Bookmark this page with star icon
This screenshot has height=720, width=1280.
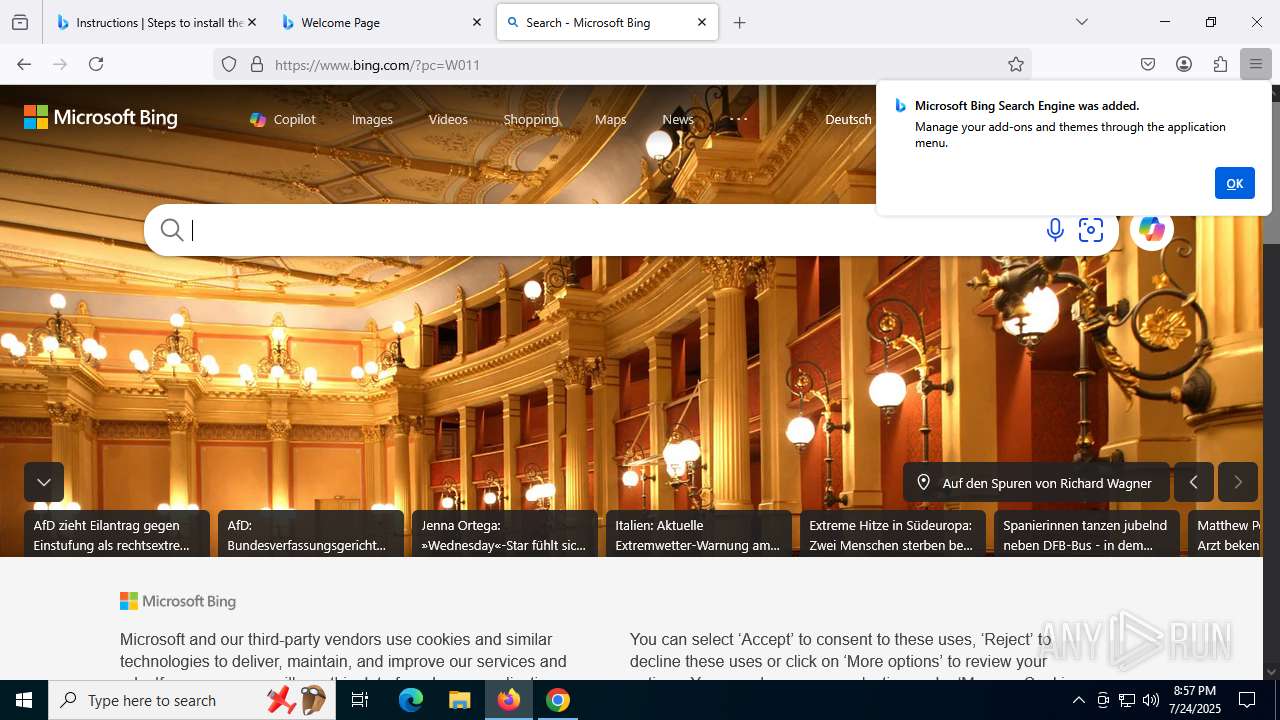point(1016,64)
